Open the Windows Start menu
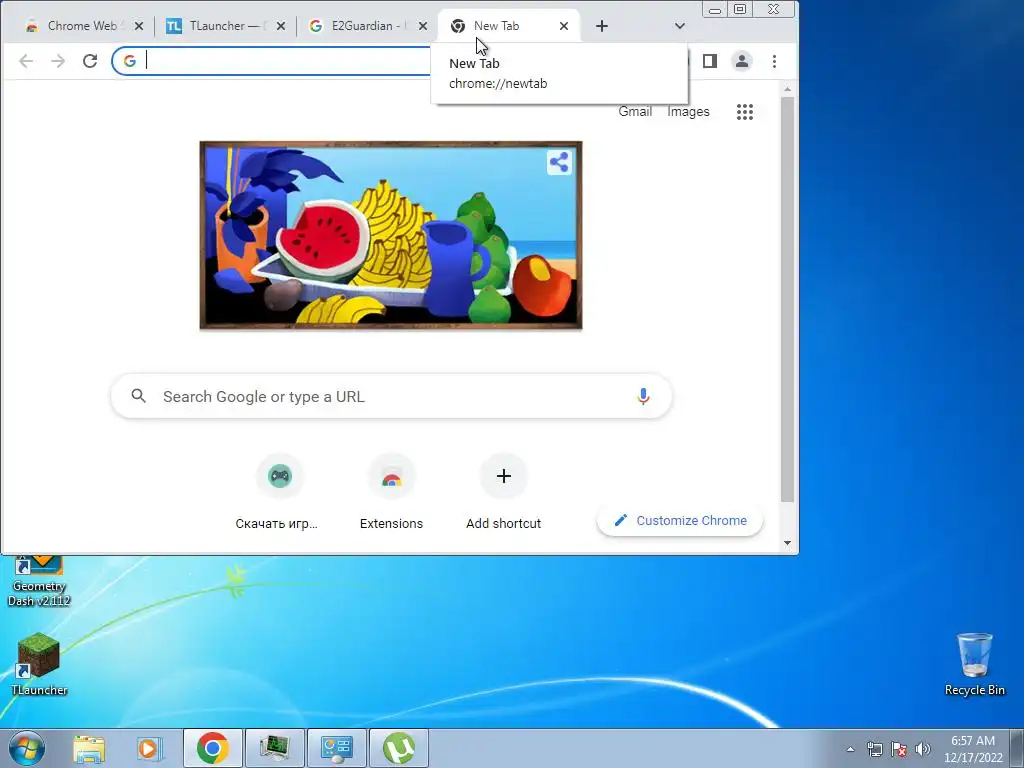The height and width of the screenshot is (768, 1024). pos(27,748)
